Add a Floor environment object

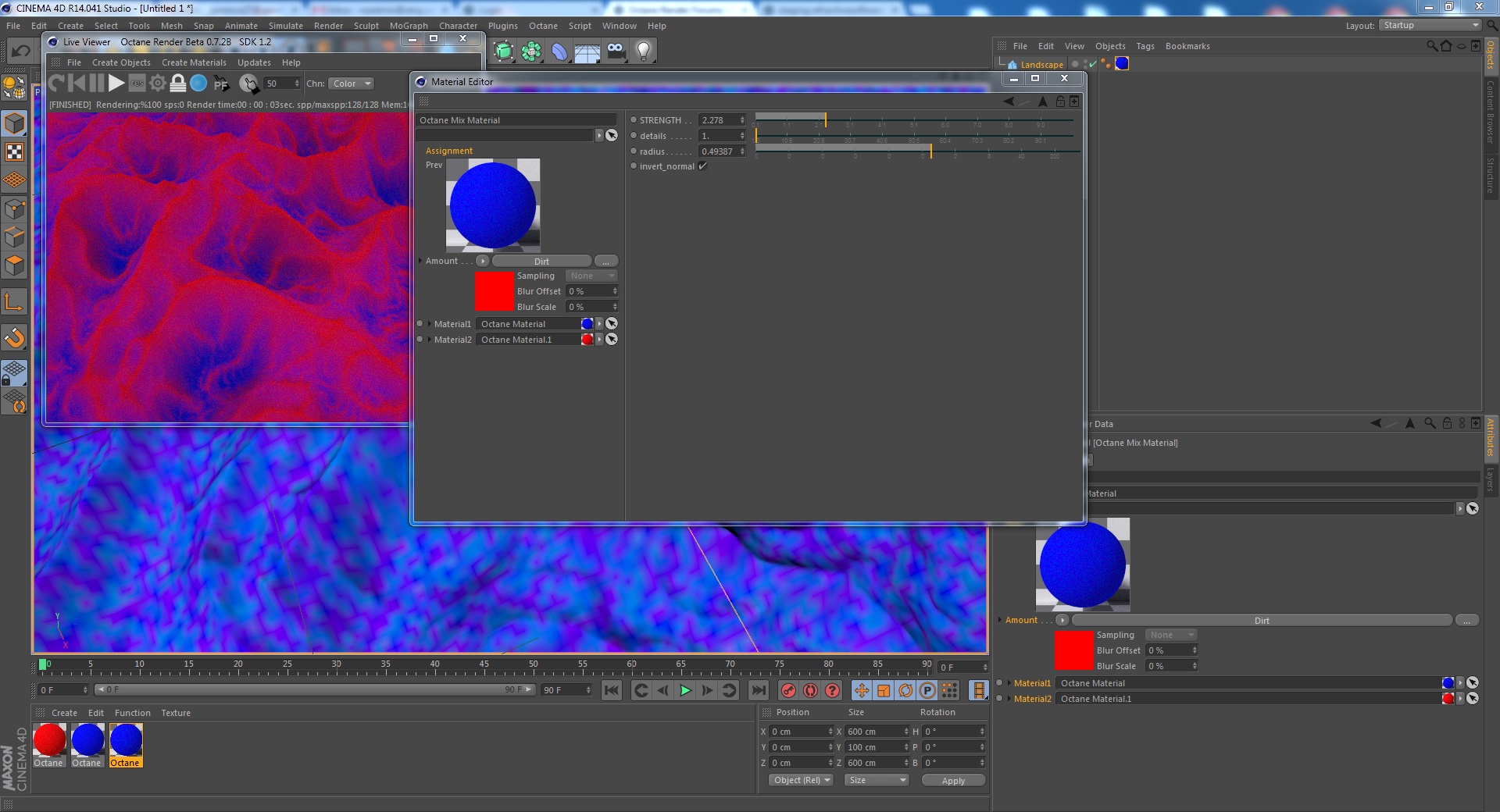pos(587,52)
